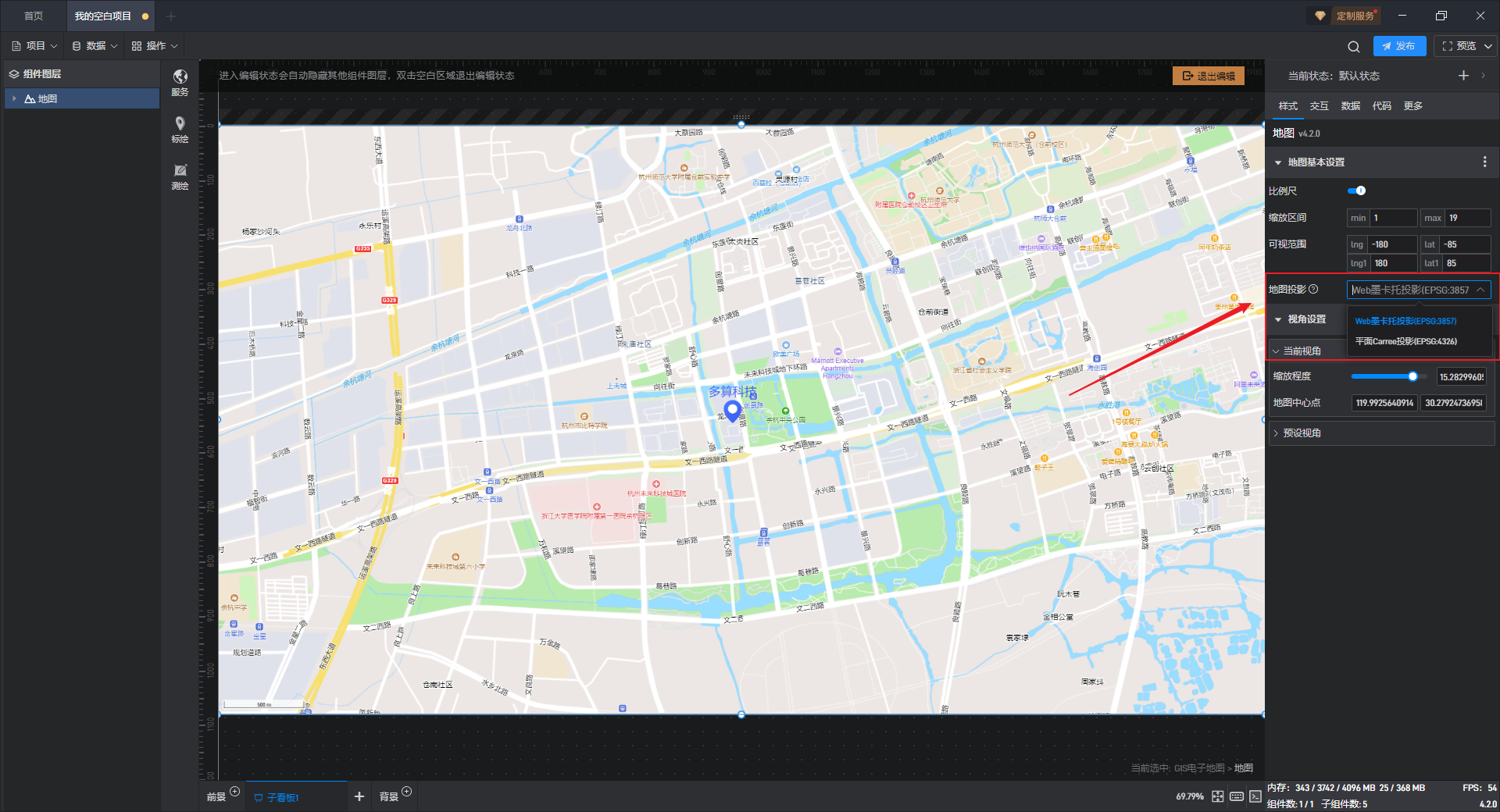Click 地图中心点 latitude field 30.279
The height and width of the screenshot is (812, 1500).
(x=1453, y=403)
